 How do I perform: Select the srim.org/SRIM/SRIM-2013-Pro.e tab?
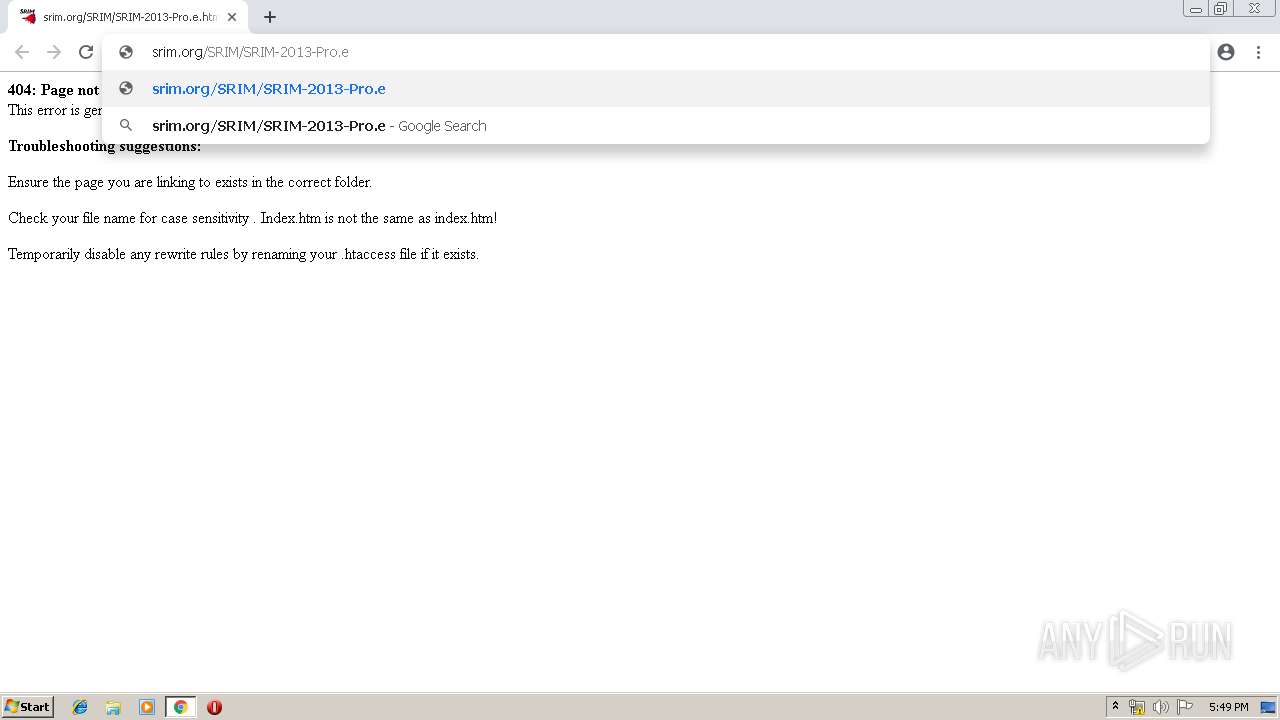click(128, 17)
